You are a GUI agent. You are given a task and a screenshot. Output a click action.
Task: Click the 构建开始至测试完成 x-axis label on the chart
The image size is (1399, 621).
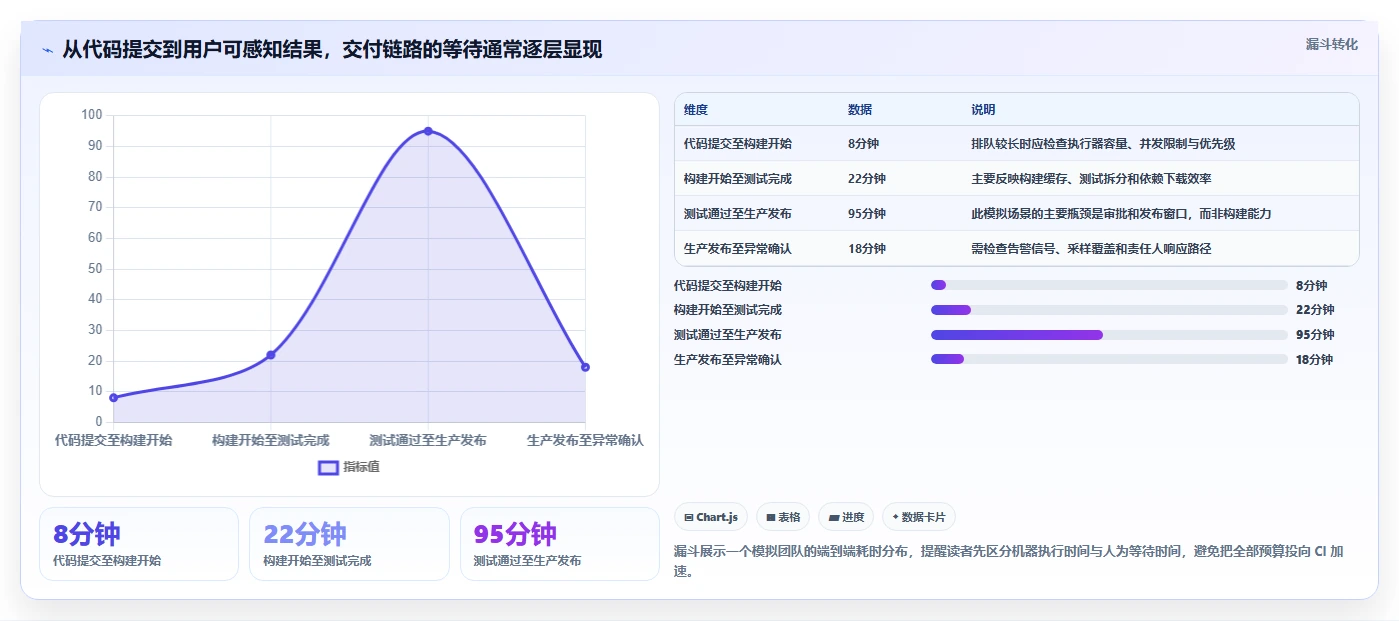[271, 440]
